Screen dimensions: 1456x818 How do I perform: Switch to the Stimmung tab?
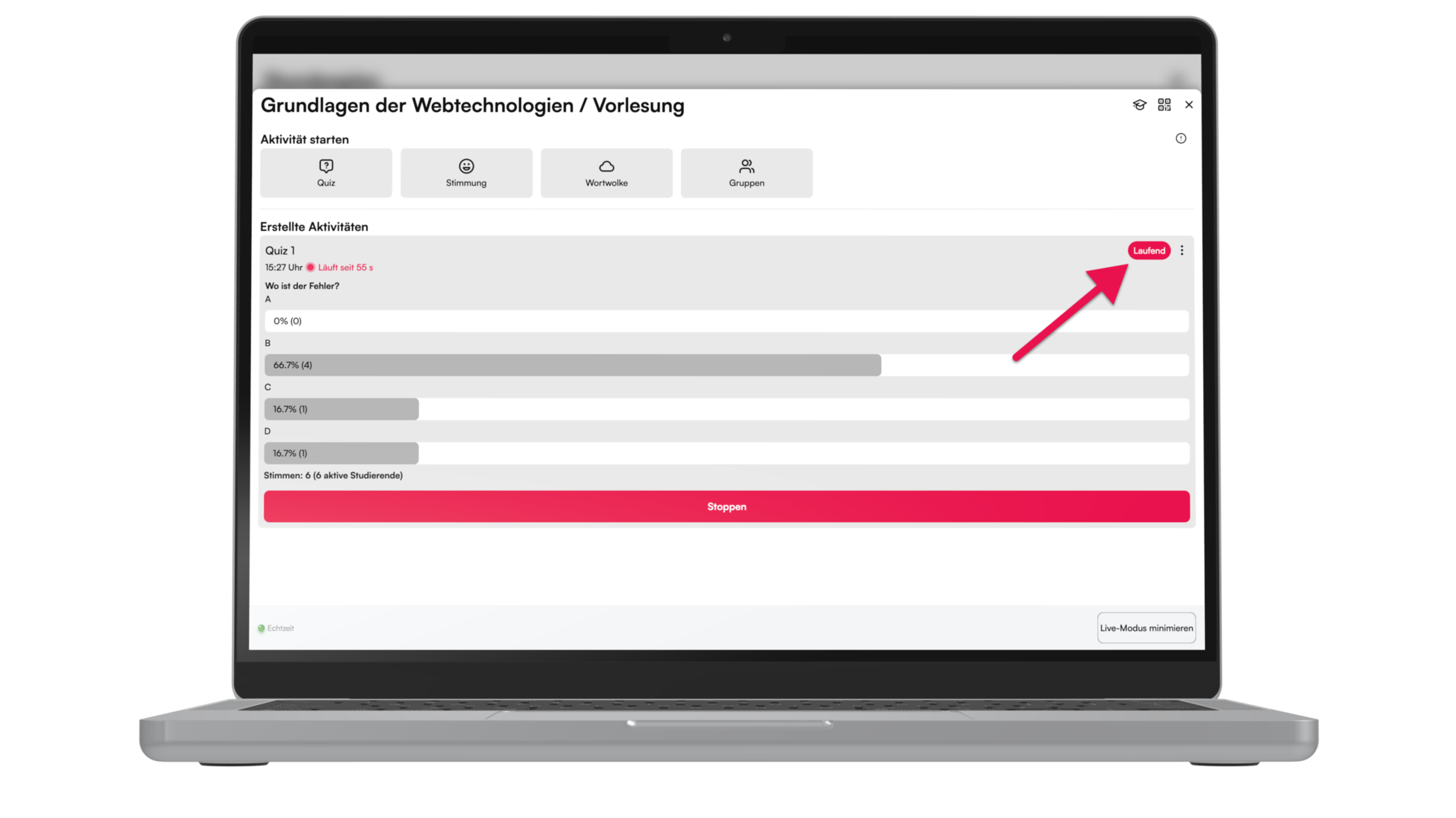point(465,172)
